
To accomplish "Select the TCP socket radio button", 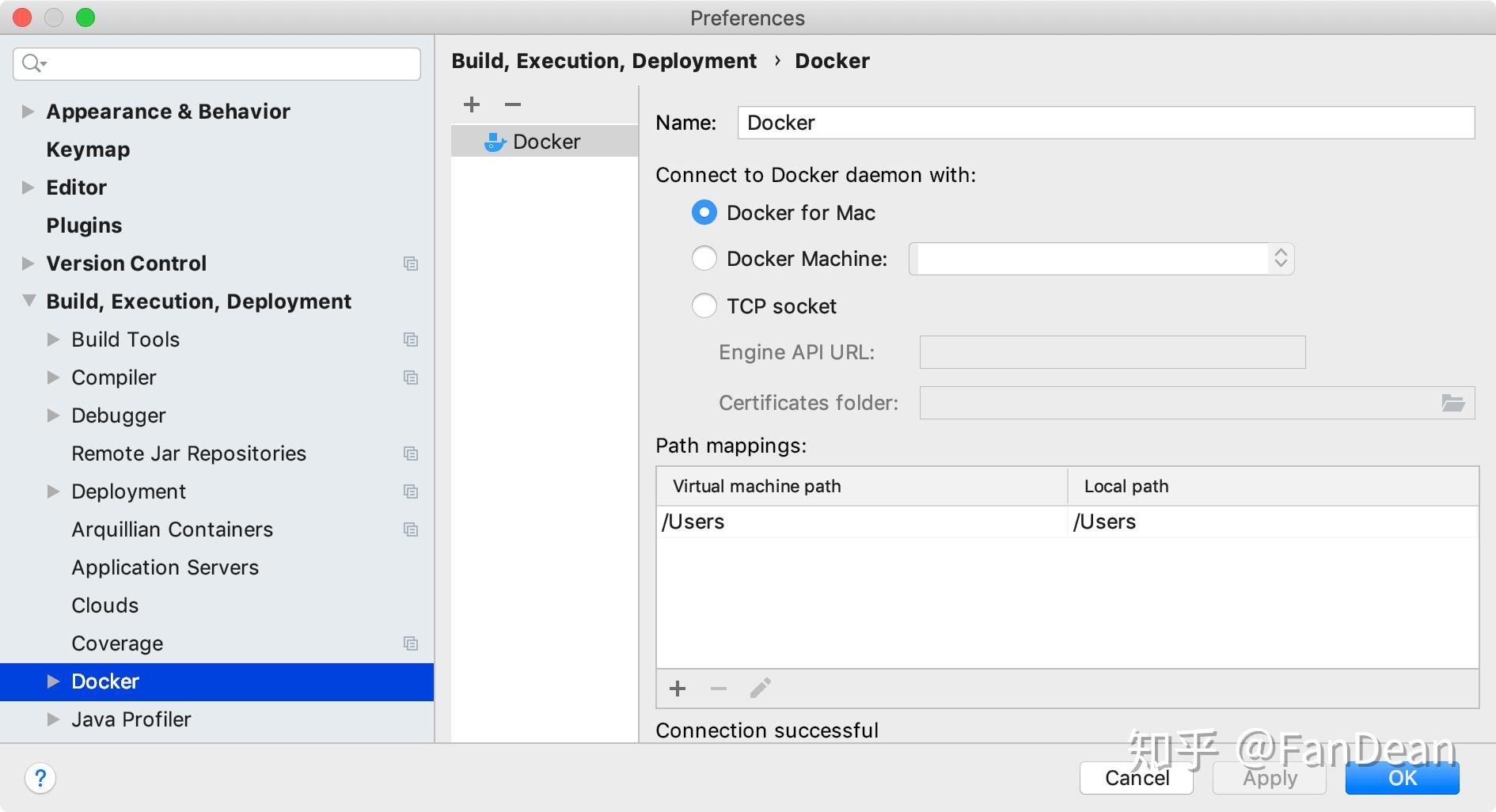I will (x=704, y=305).
